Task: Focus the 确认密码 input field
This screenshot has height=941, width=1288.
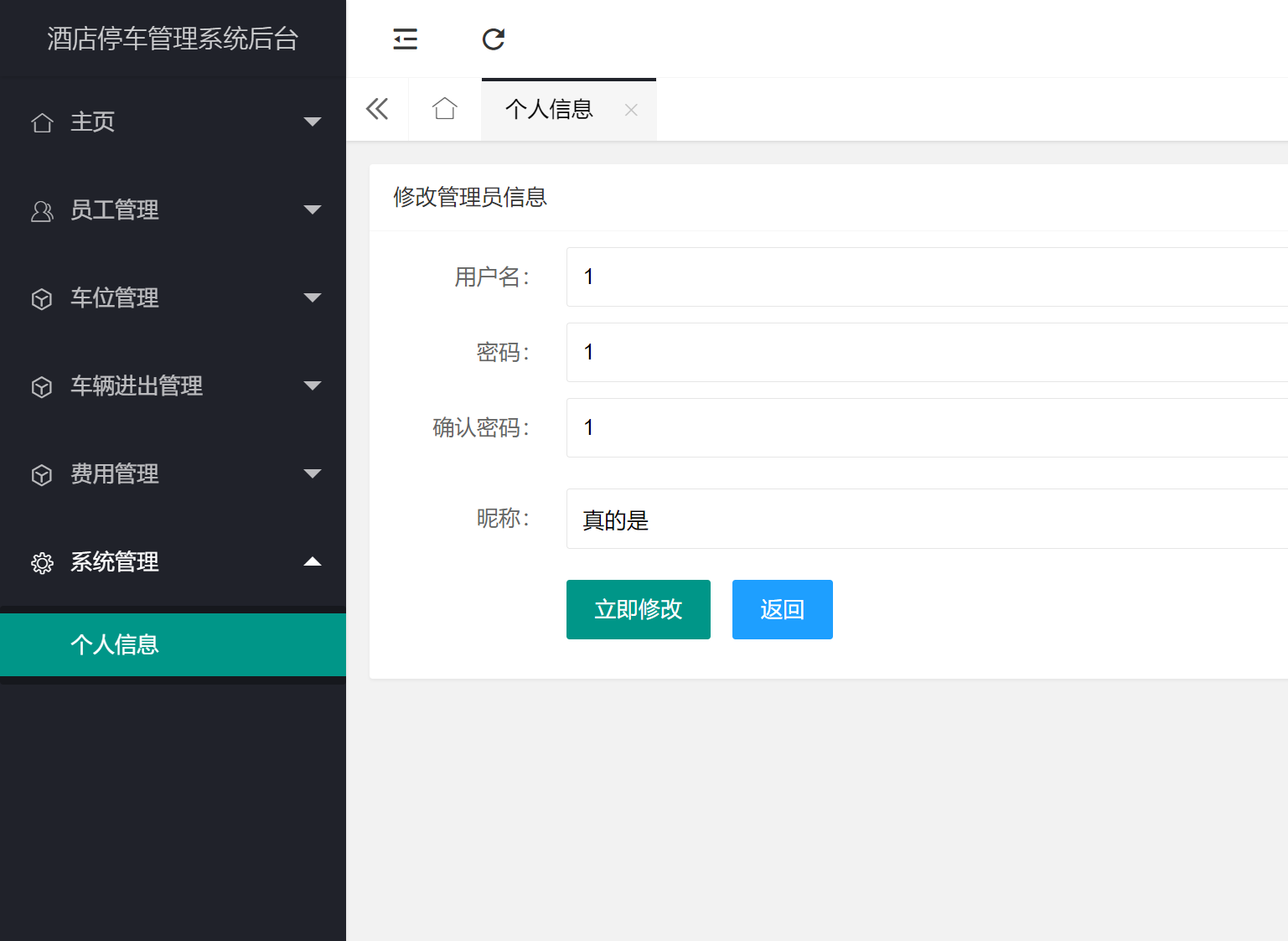Action: tap(927, 427)
